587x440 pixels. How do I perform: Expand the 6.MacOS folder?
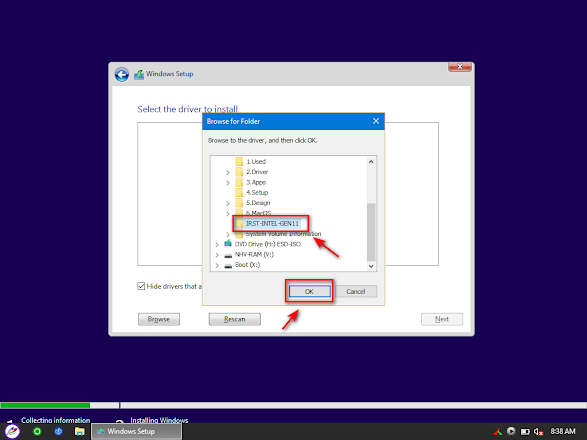[x=228, y=214]
